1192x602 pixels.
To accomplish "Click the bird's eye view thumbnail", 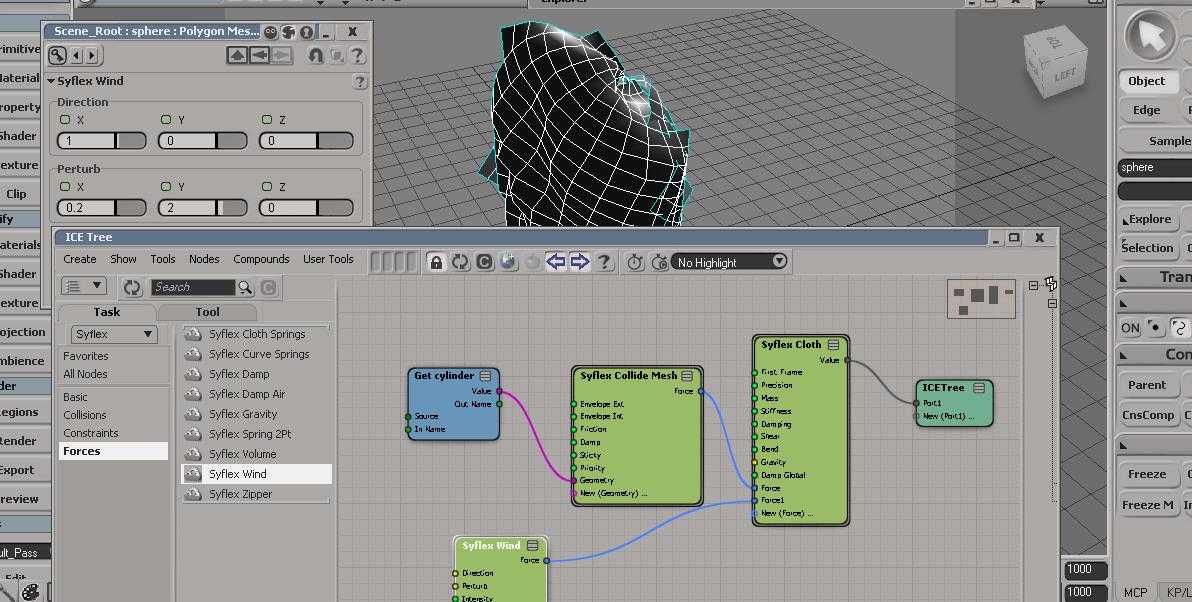I will tap(981, 298).
